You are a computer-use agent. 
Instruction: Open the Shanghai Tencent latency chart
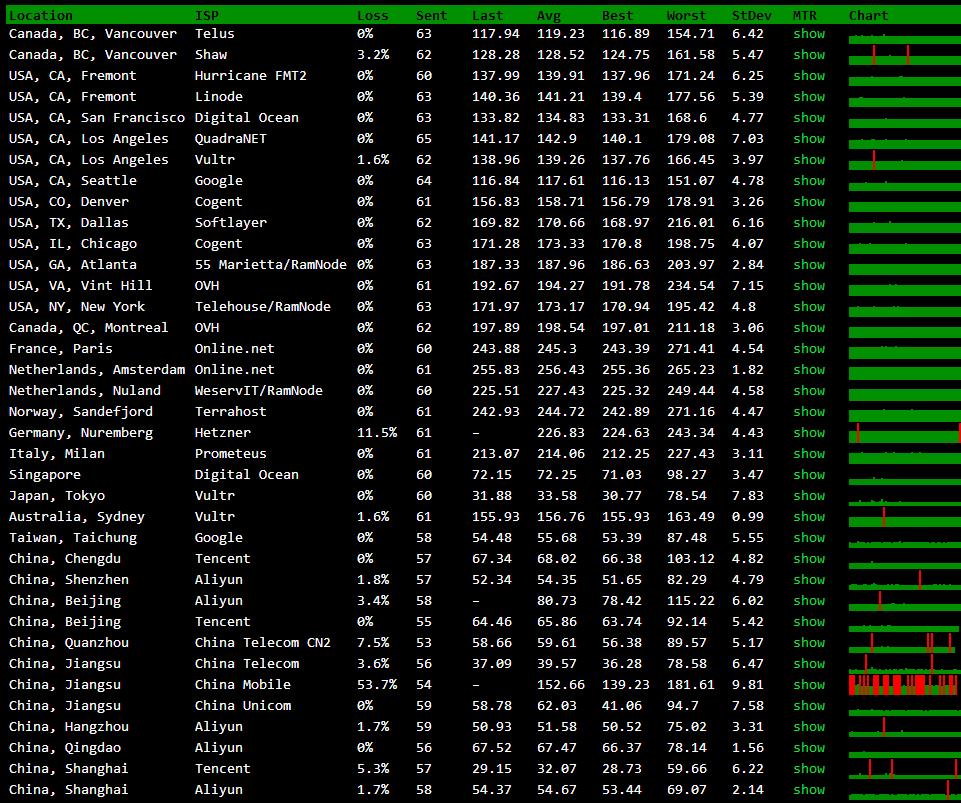pos(905,769)
